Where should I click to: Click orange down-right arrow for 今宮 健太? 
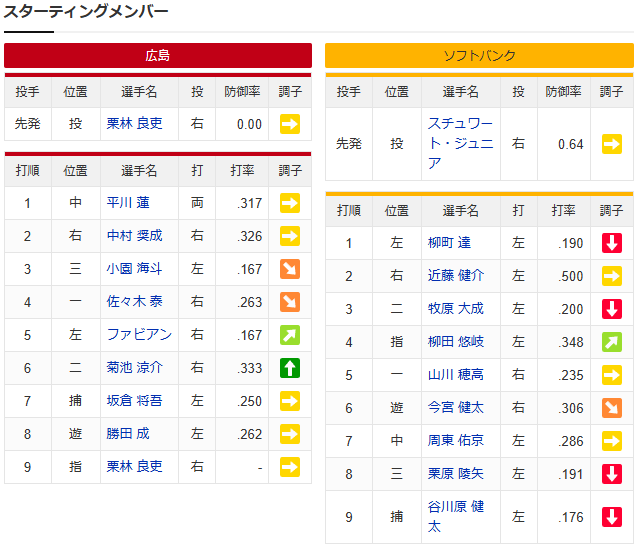point(611,408)
